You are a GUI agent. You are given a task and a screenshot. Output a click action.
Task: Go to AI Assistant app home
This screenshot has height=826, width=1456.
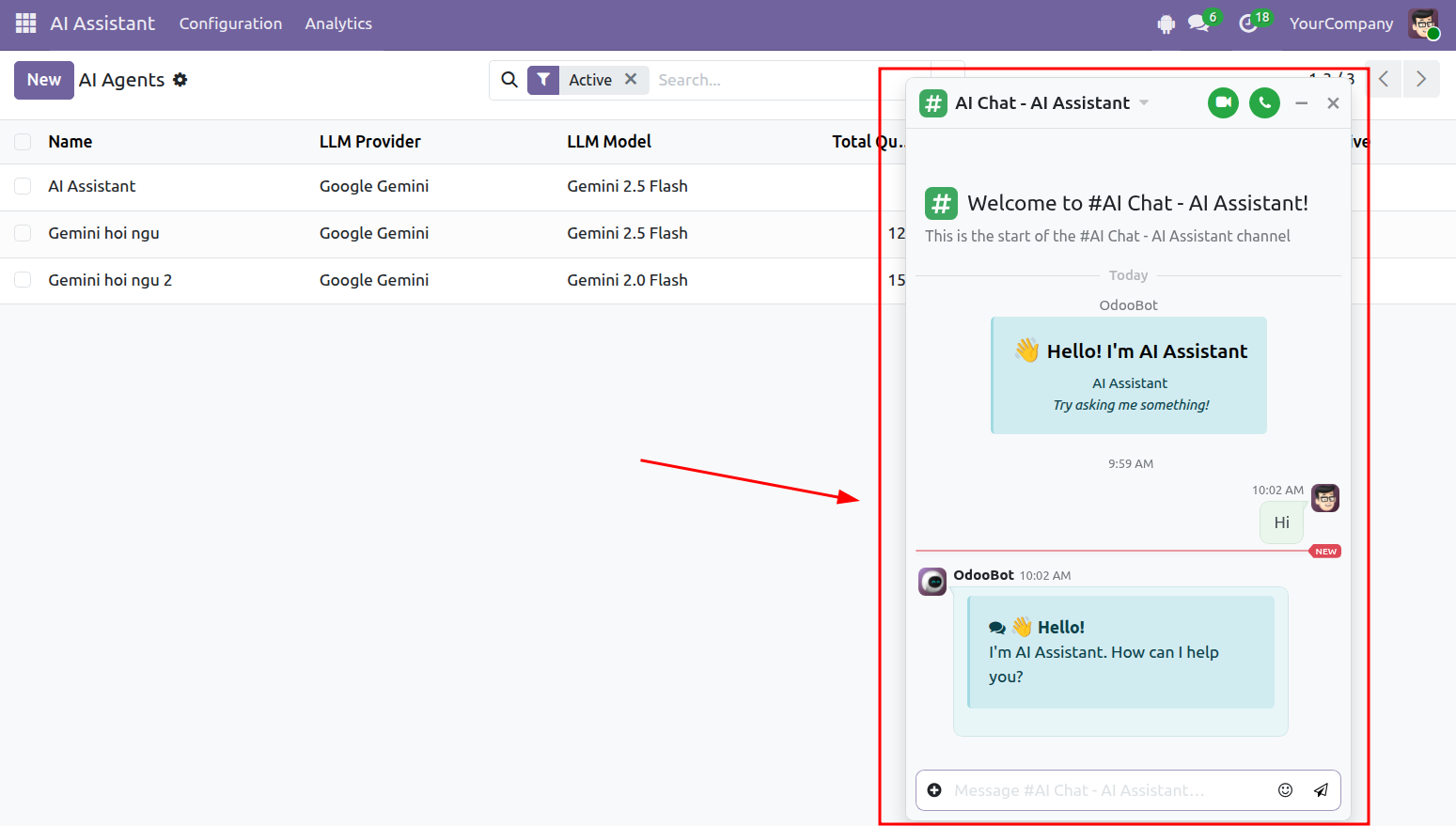102,23
